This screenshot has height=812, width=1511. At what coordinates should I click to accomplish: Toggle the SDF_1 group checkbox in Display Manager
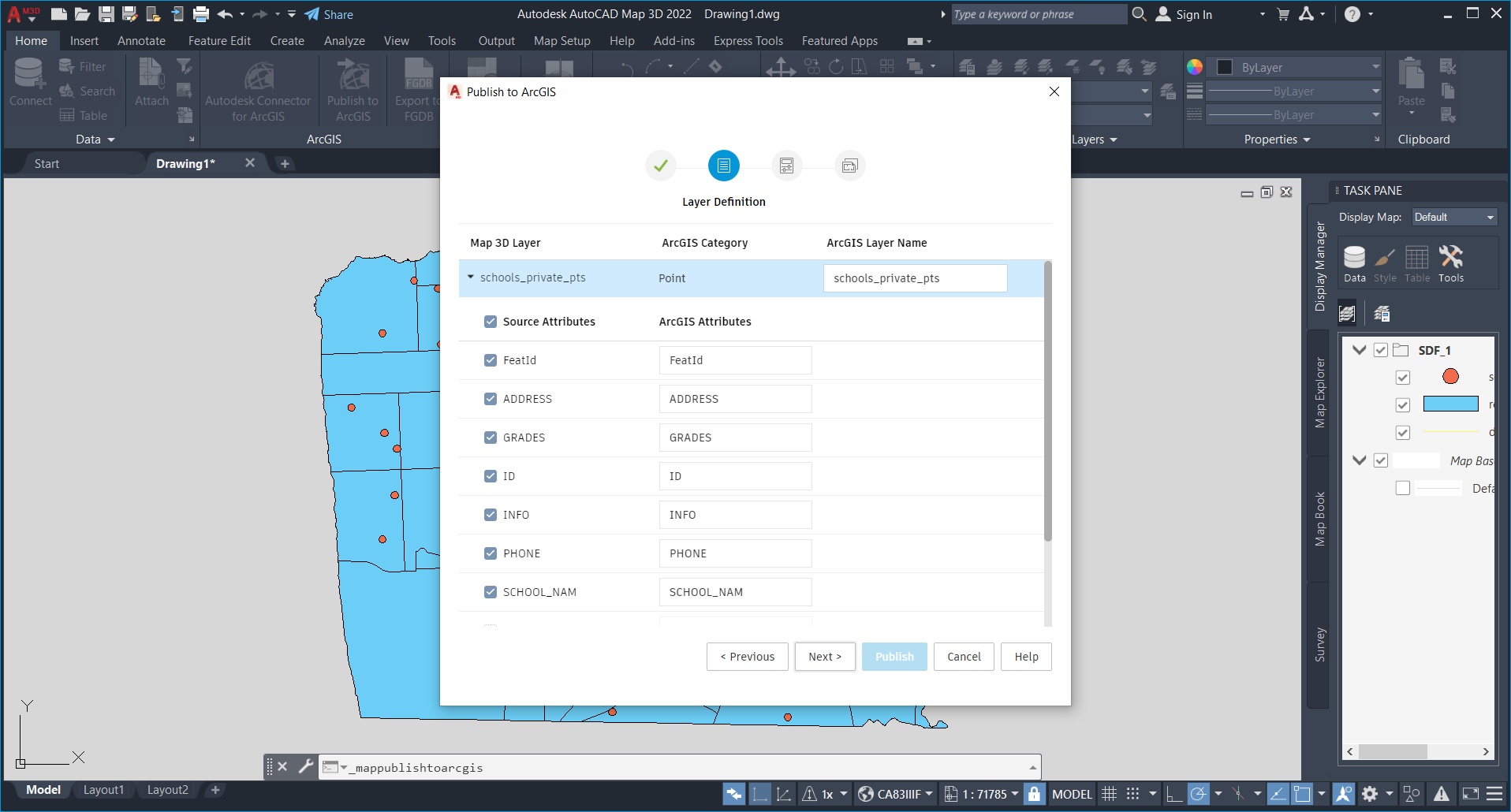point(1381,350)
